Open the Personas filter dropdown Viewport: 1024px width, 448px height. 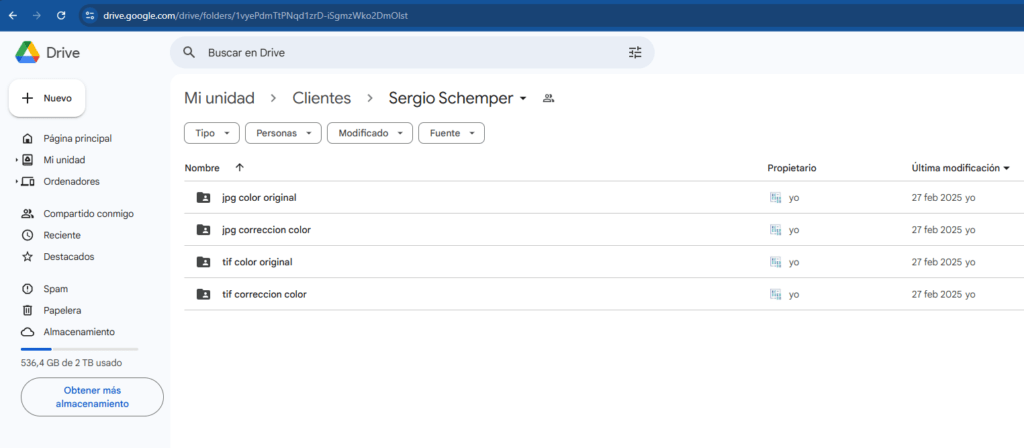pyautogui.click(x=283, y=133)
